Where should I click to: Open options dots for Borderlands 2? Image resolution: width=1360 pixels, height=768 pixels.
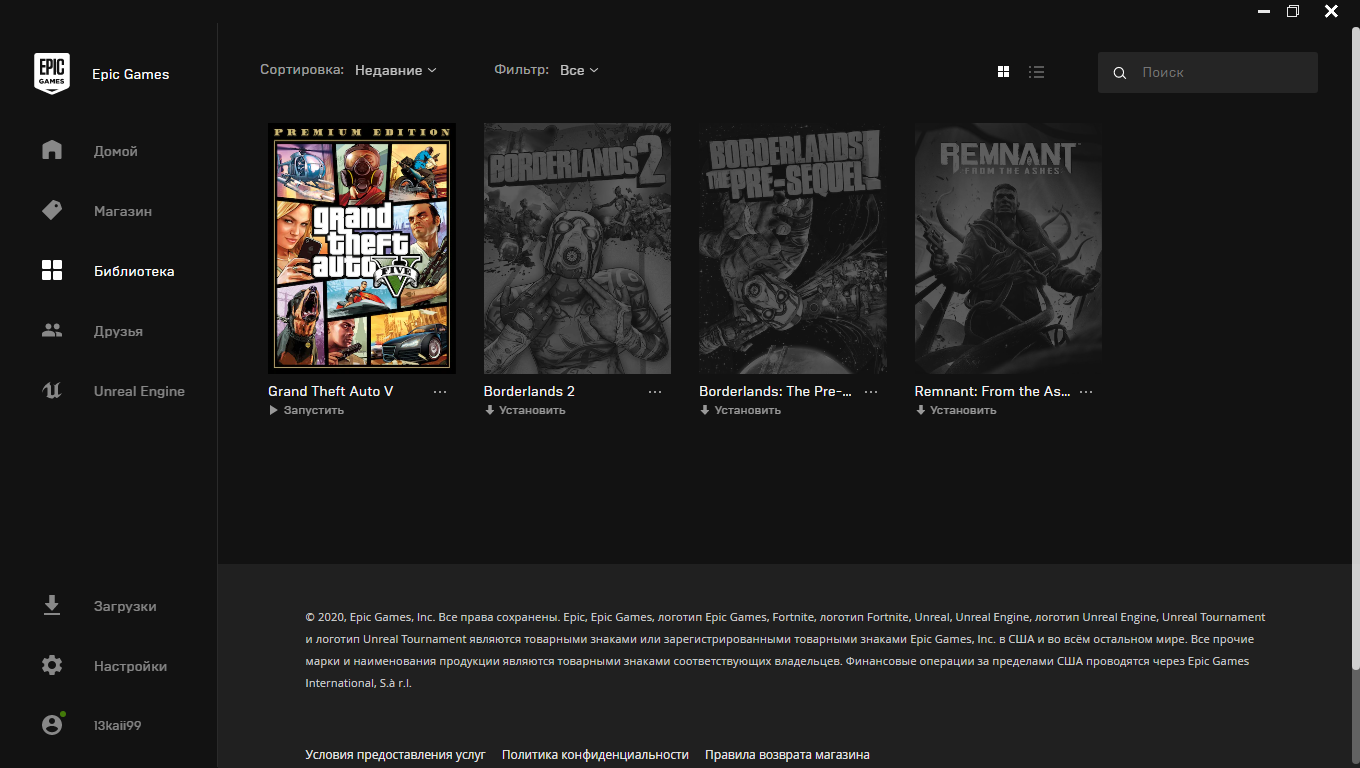(655, 392)
